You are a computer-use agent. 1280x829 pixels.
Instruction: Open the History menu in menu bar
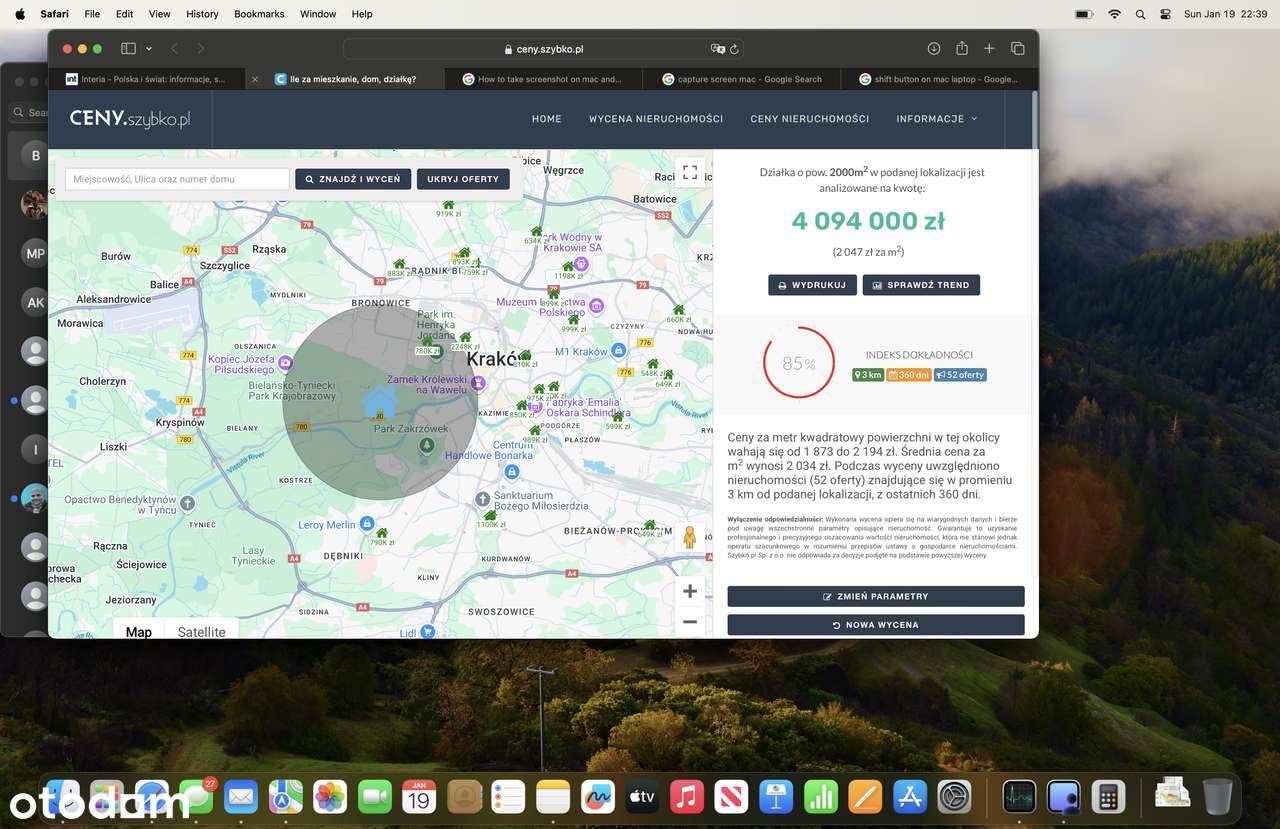[202, 14]
